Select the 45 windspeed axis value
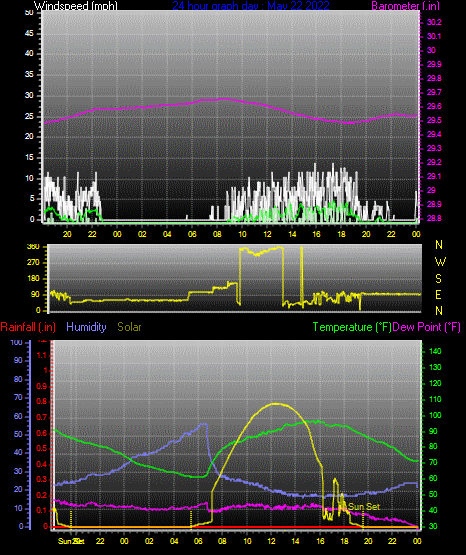The width and height of the screenshot is (466, 555). 29,34
